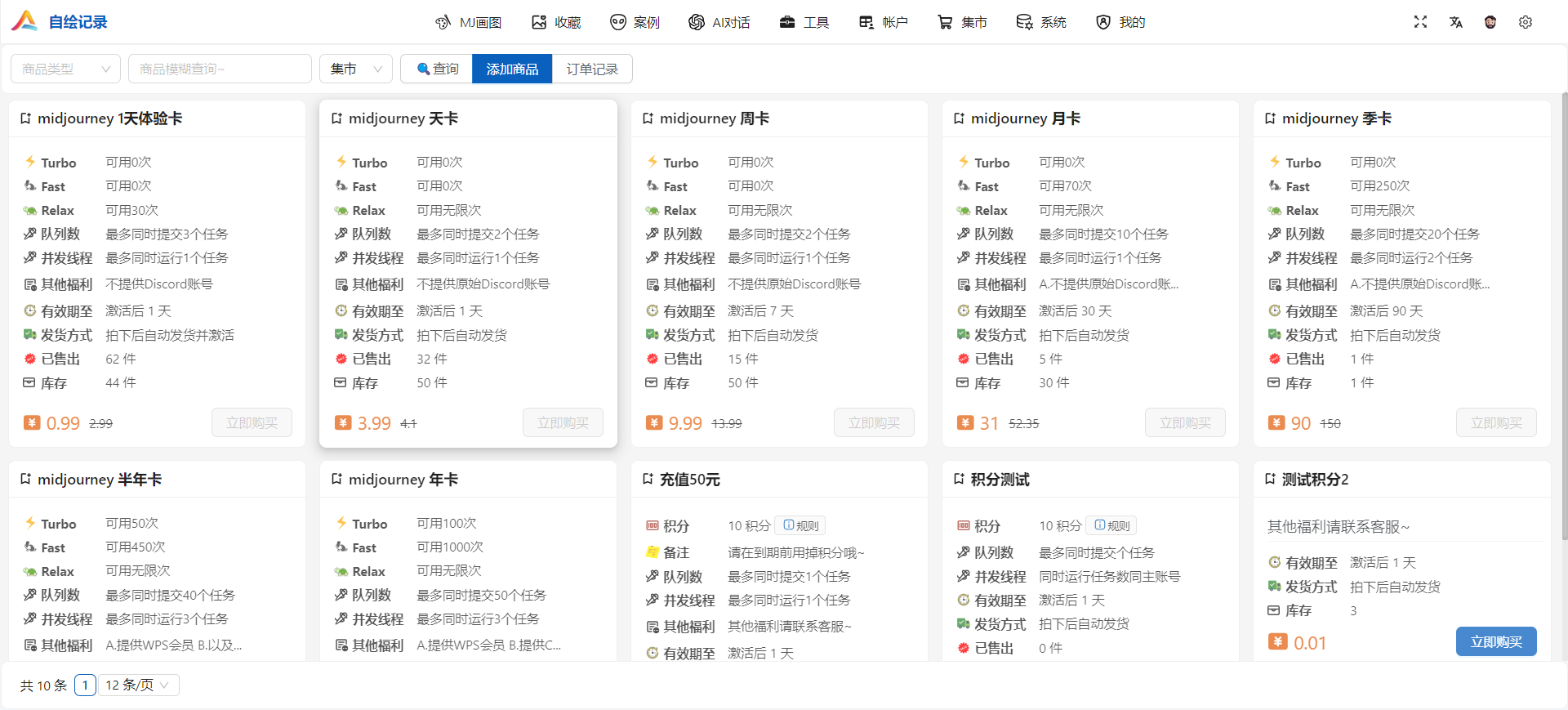Click the 查询 search button
Viewport: 1568px width, 710px height.
tap(437, 69)
